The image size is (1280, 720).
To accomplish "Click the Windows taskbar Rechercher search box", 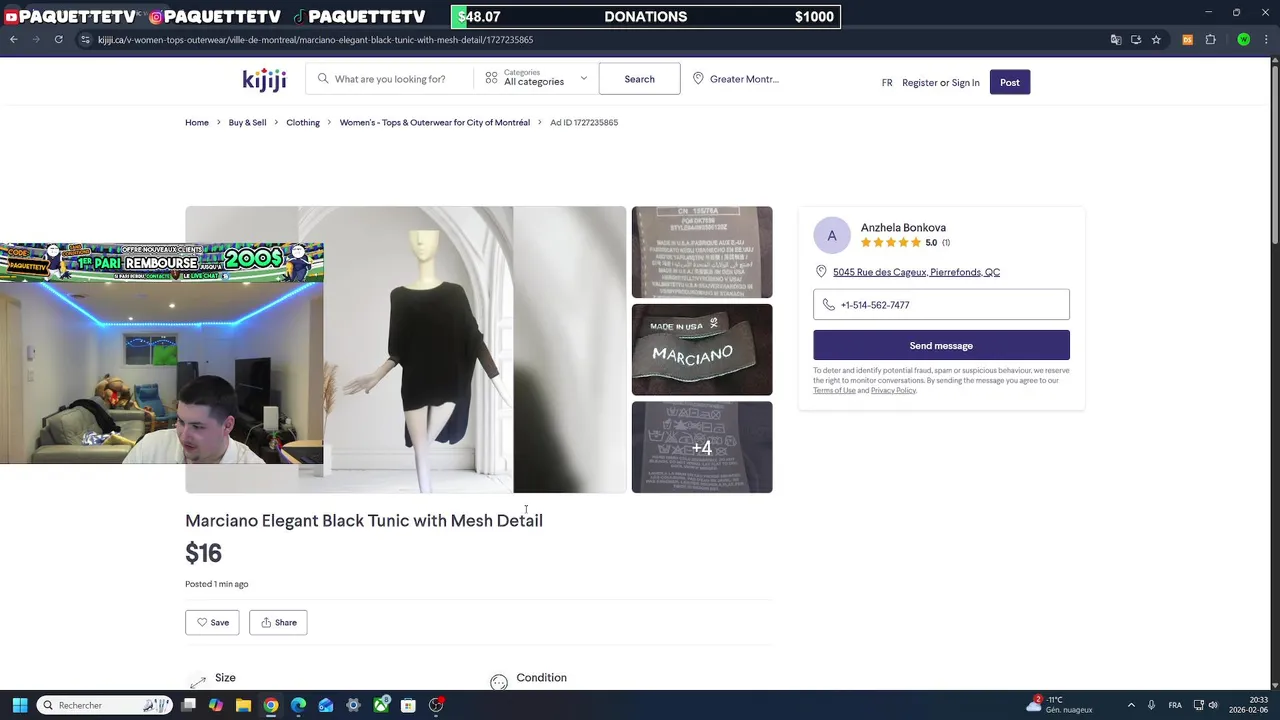I will (105, 705).
